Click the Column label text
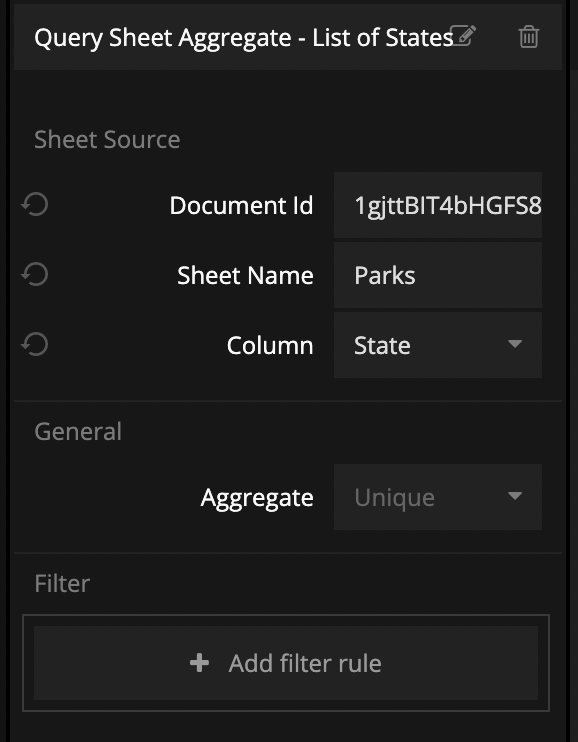The image size is (578, 742). [270, 345]
